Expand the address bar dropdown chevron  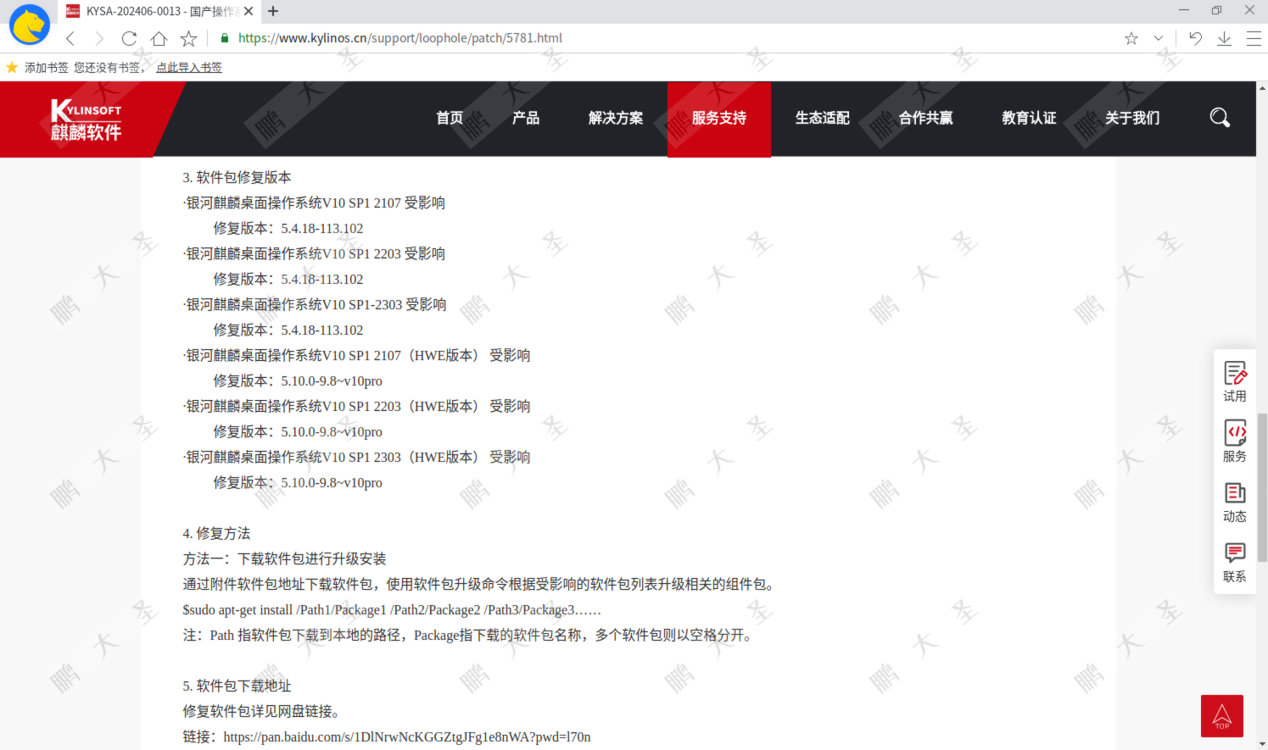point(1158,38)
